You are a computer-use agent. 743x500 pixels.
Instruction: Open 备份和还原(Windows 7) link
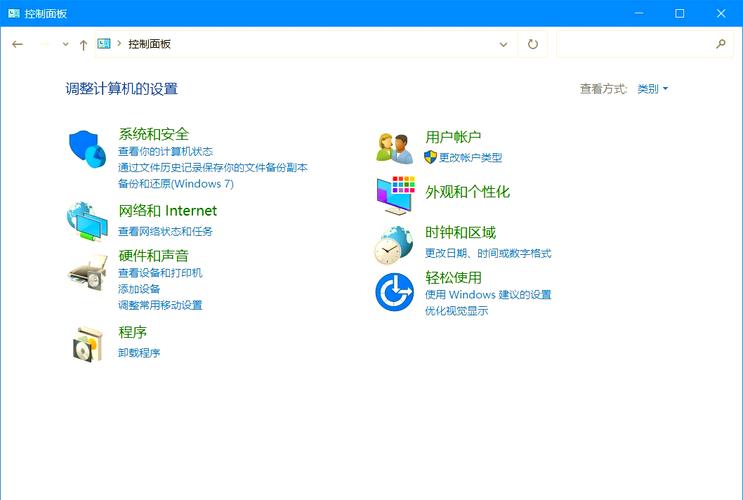point(176,184)
